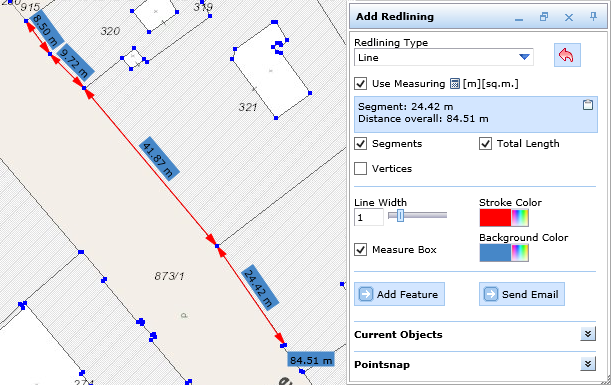Click the [m][sq.m.] units label
The height and width of the screenshot is (385, 611).
491,83
